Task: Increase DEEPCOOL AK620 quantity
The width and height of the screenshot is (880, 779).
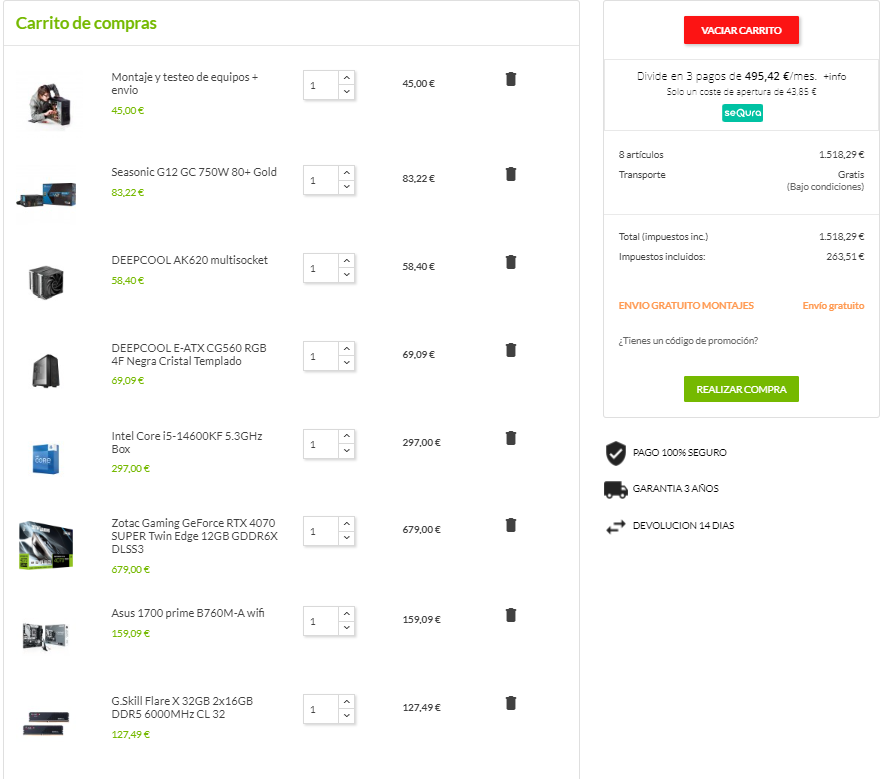Action: [347, 261]
